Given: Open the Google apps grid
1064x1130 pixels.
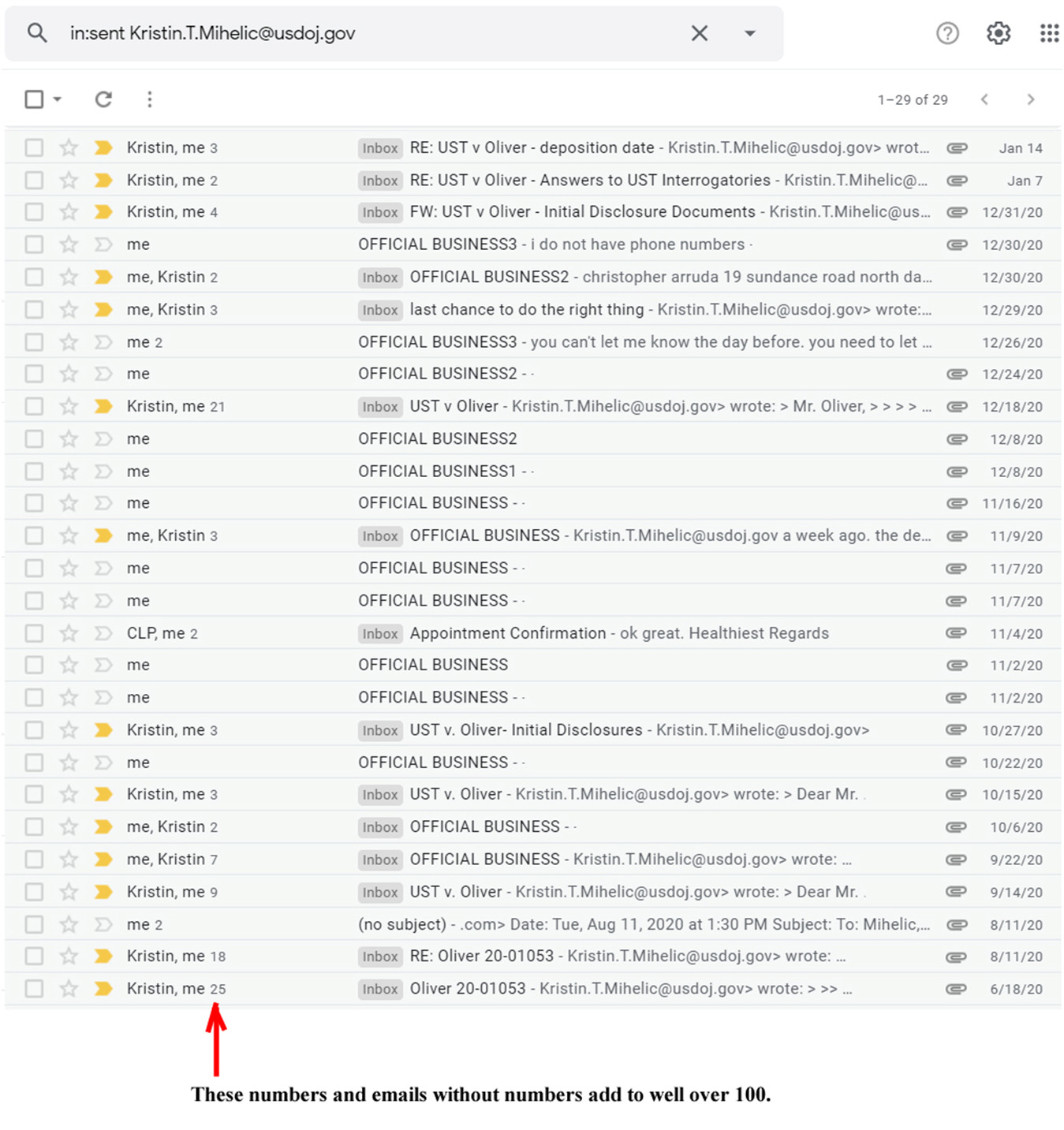Looking at the screenshot, I should [1049, 33].
